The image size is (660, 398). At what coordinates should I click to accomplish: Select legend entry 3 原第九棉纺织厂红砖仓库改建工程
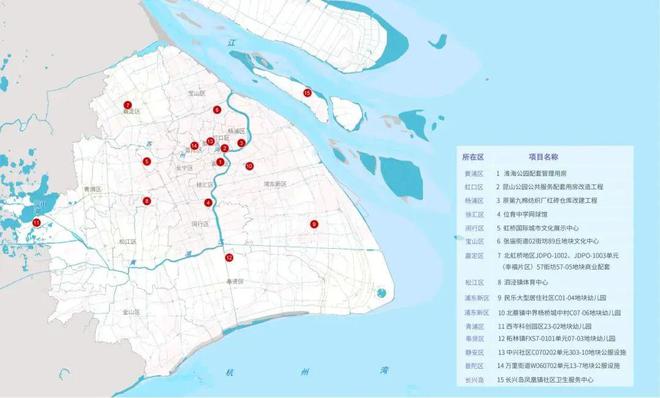click(x=546, y=200)
